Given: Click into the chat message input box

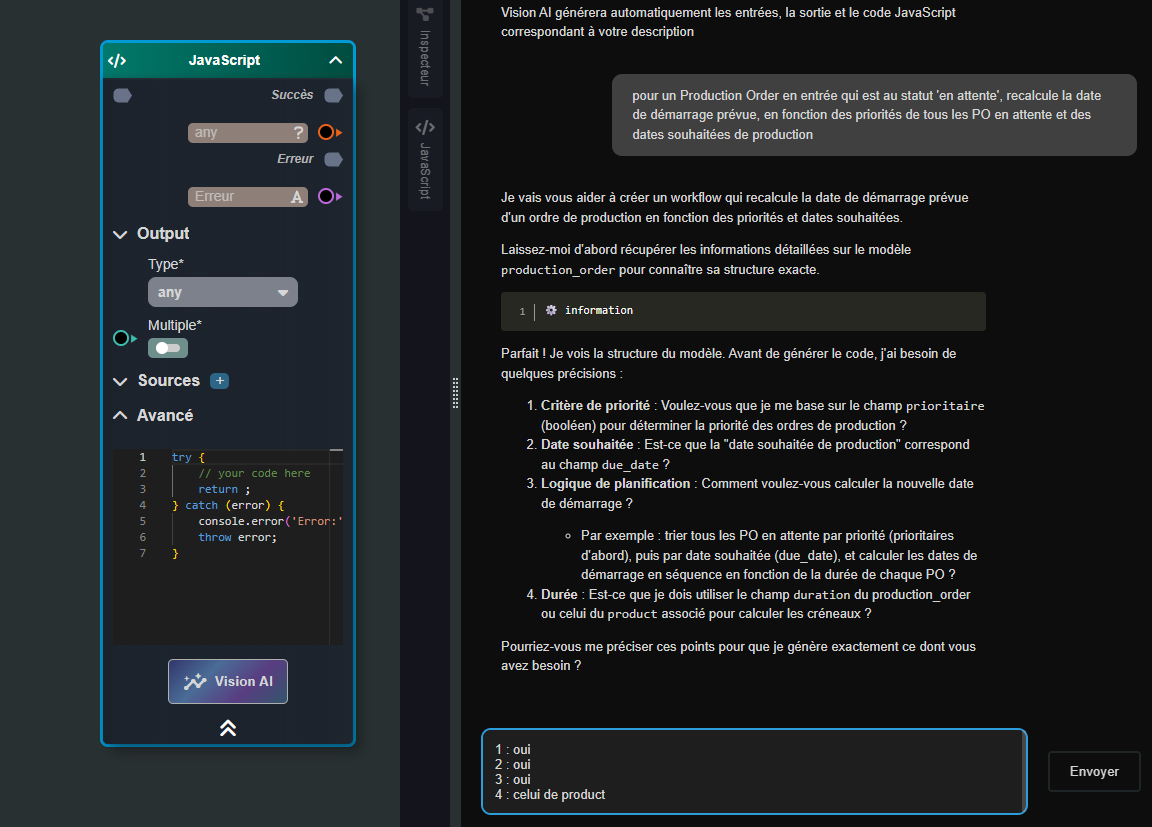Looking at the screenshot, I should [753, 771].
